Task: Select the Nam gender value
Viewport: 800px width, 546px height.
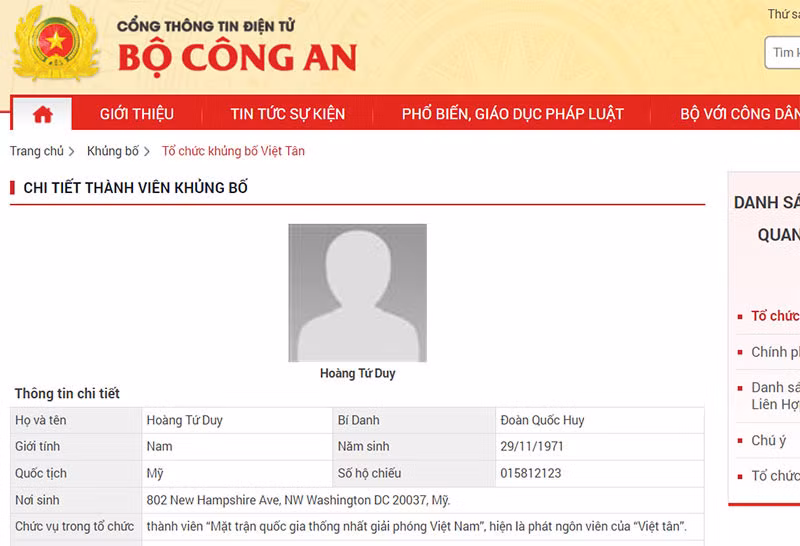Action: tap(159, 446)
